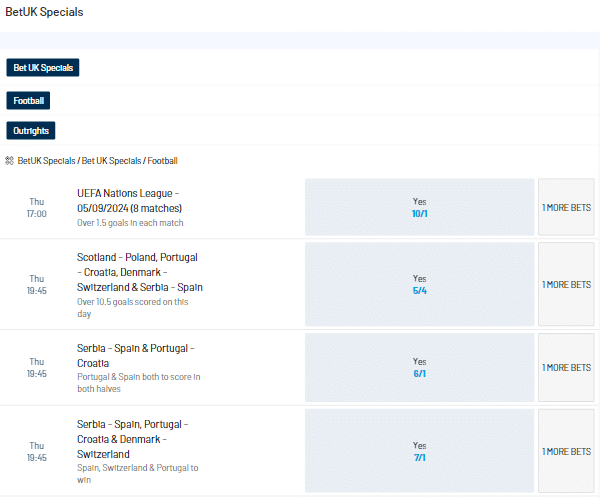Click the Bet UK Specials category button

[x=43, y=68]
